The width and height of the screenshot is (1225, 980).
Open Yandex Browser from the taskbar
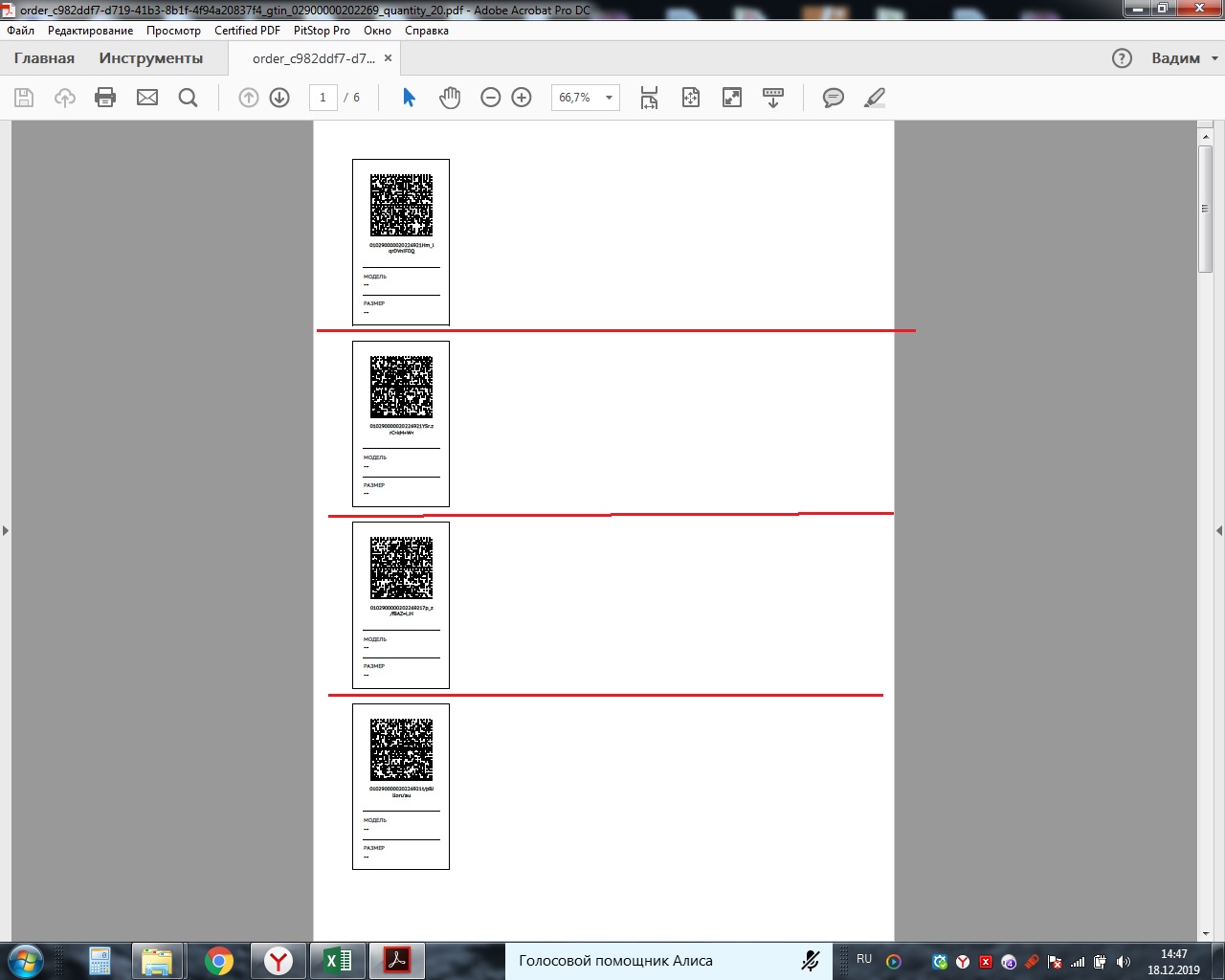(278, 961)
